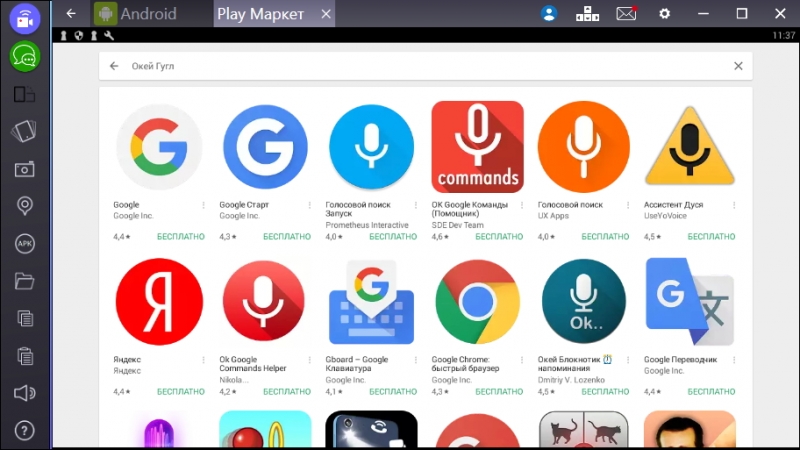The width and height of the screenshot is (800, 450).
Task: Take a screenshot with camera icon
Action: [24, 169]
